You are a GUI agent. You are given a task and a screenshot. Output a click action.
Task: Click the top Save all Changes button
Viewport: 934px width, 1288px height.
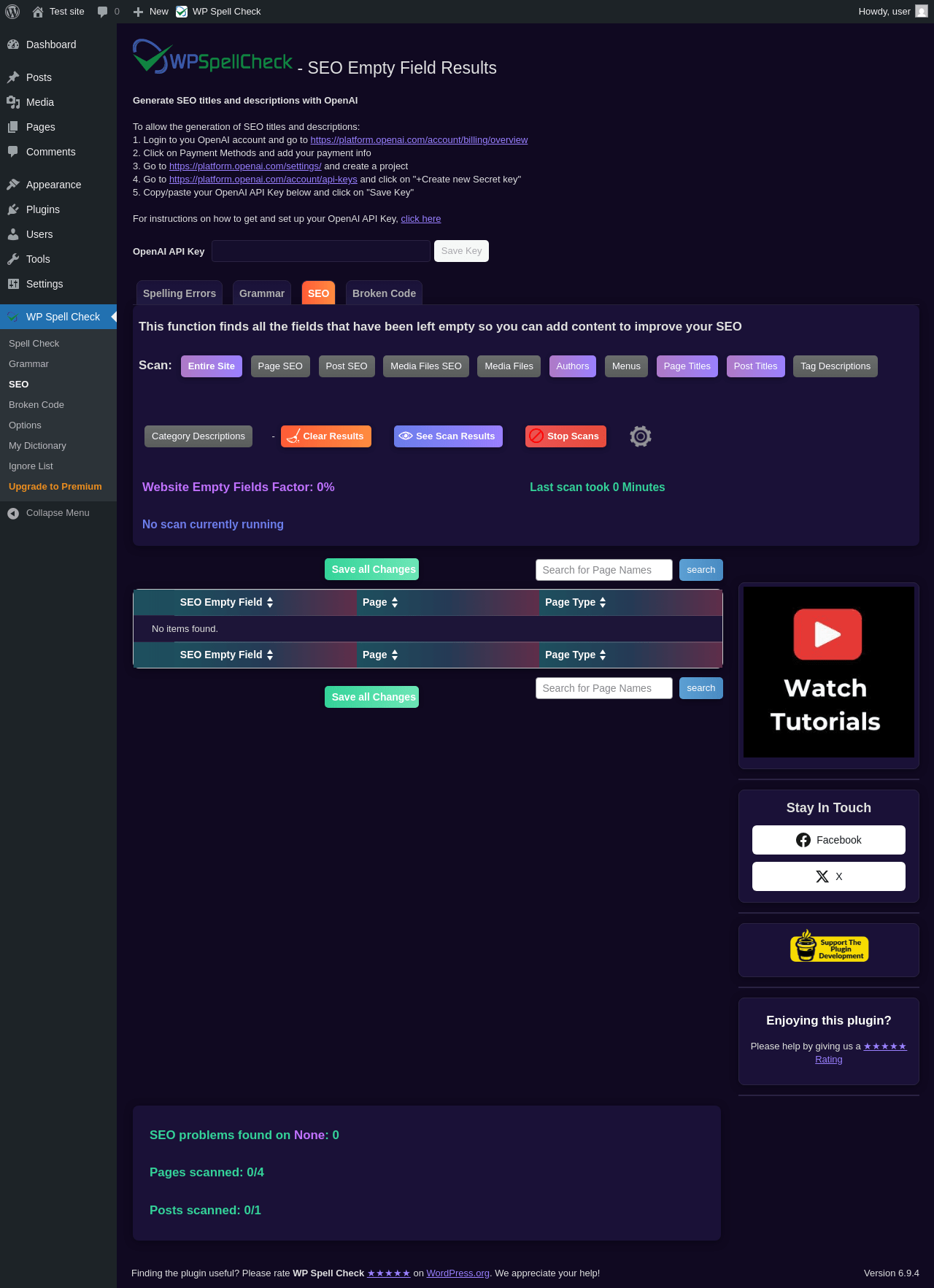(372, 569)
